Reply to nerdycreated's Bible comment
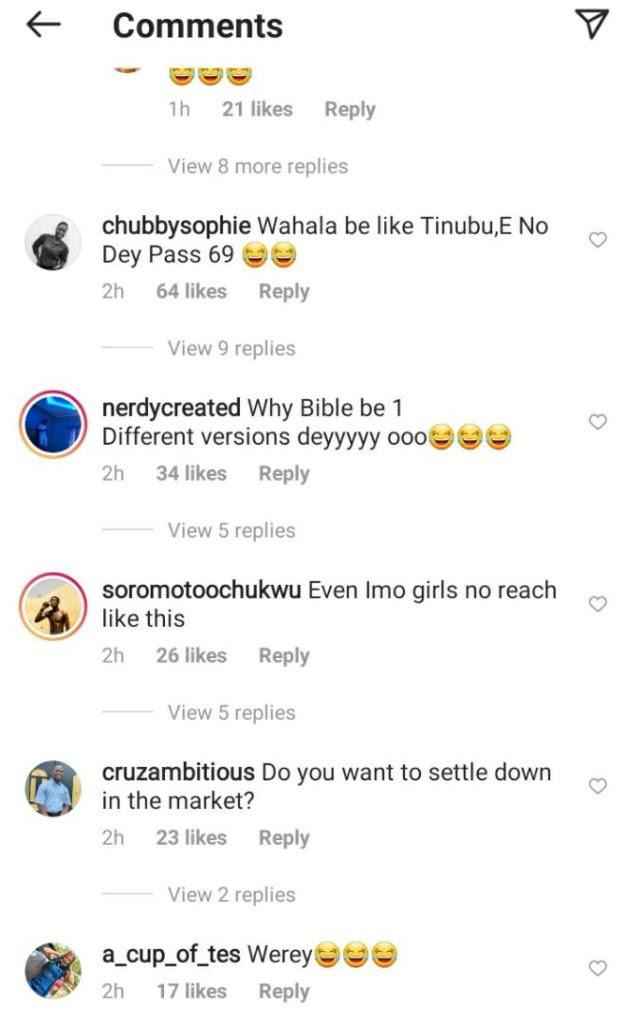This screenshot has height=1024, width=642. tap(284, 473)
